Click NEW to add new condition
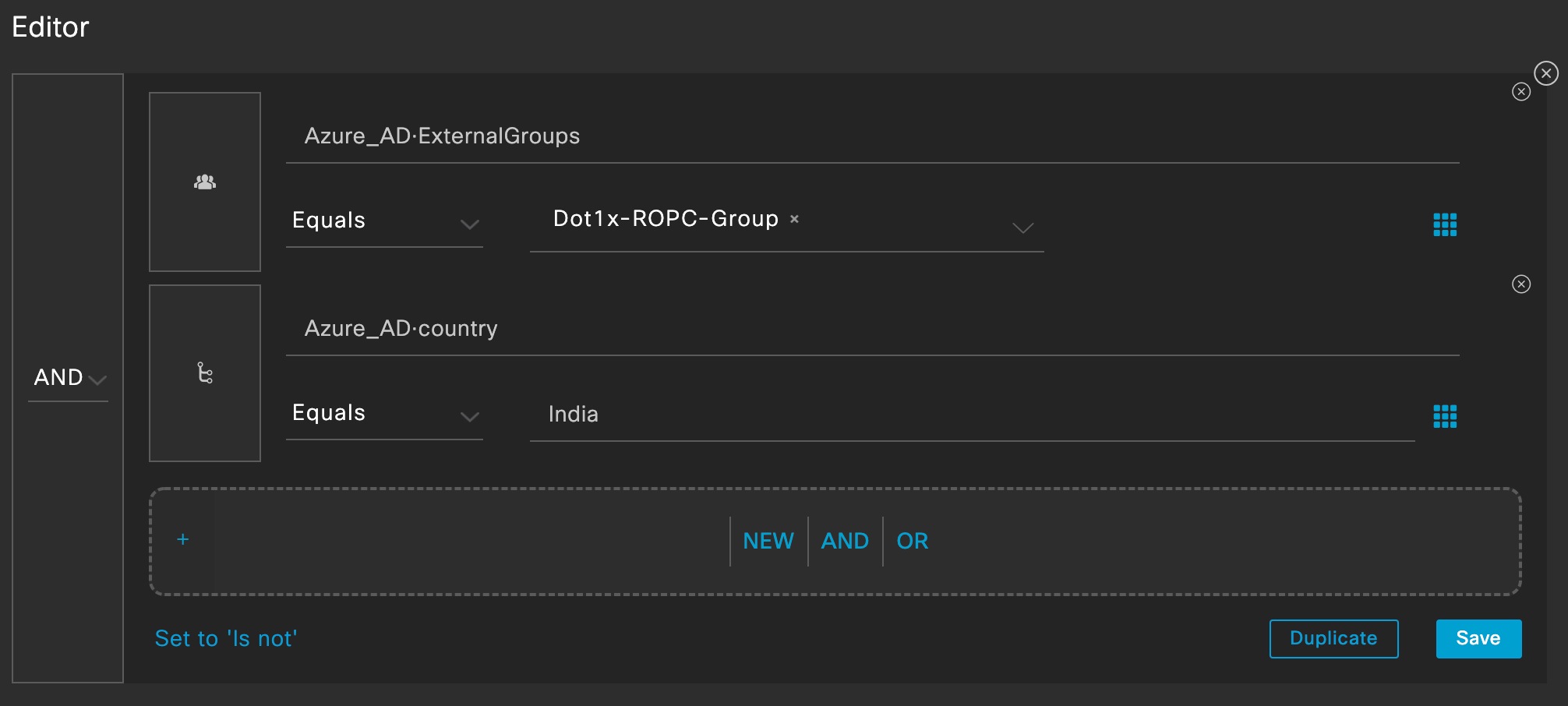This screenshot has width=1568, height=706. (x=768, y=541)
